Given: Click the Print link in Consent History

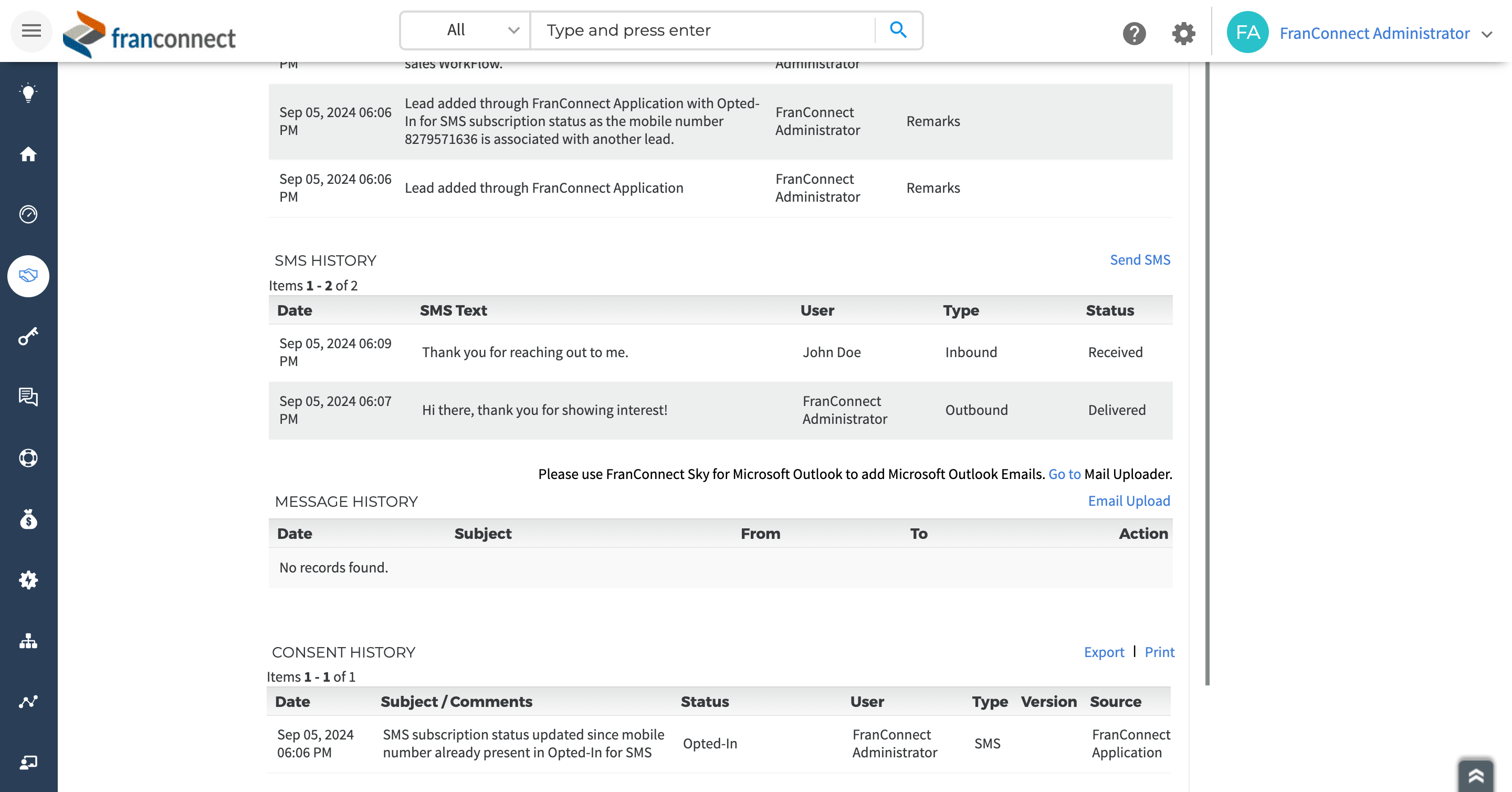Looking at the screenshot, I should pos(1159,652).
